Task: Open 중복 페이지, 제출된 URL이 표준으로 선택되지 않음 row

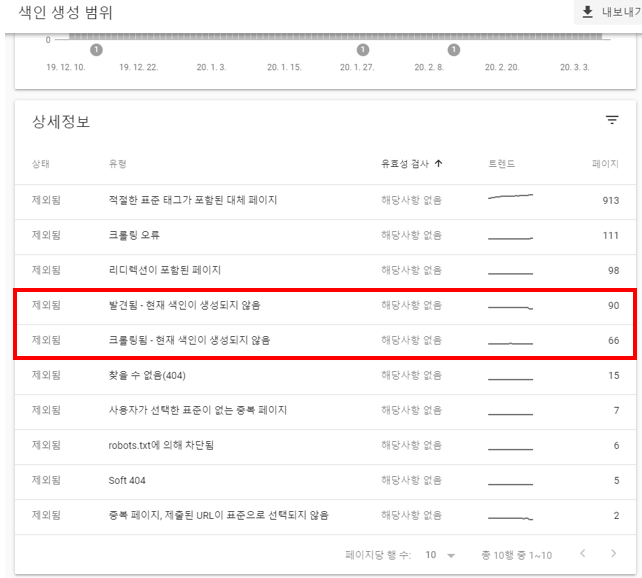Action: tap(325, 515)
